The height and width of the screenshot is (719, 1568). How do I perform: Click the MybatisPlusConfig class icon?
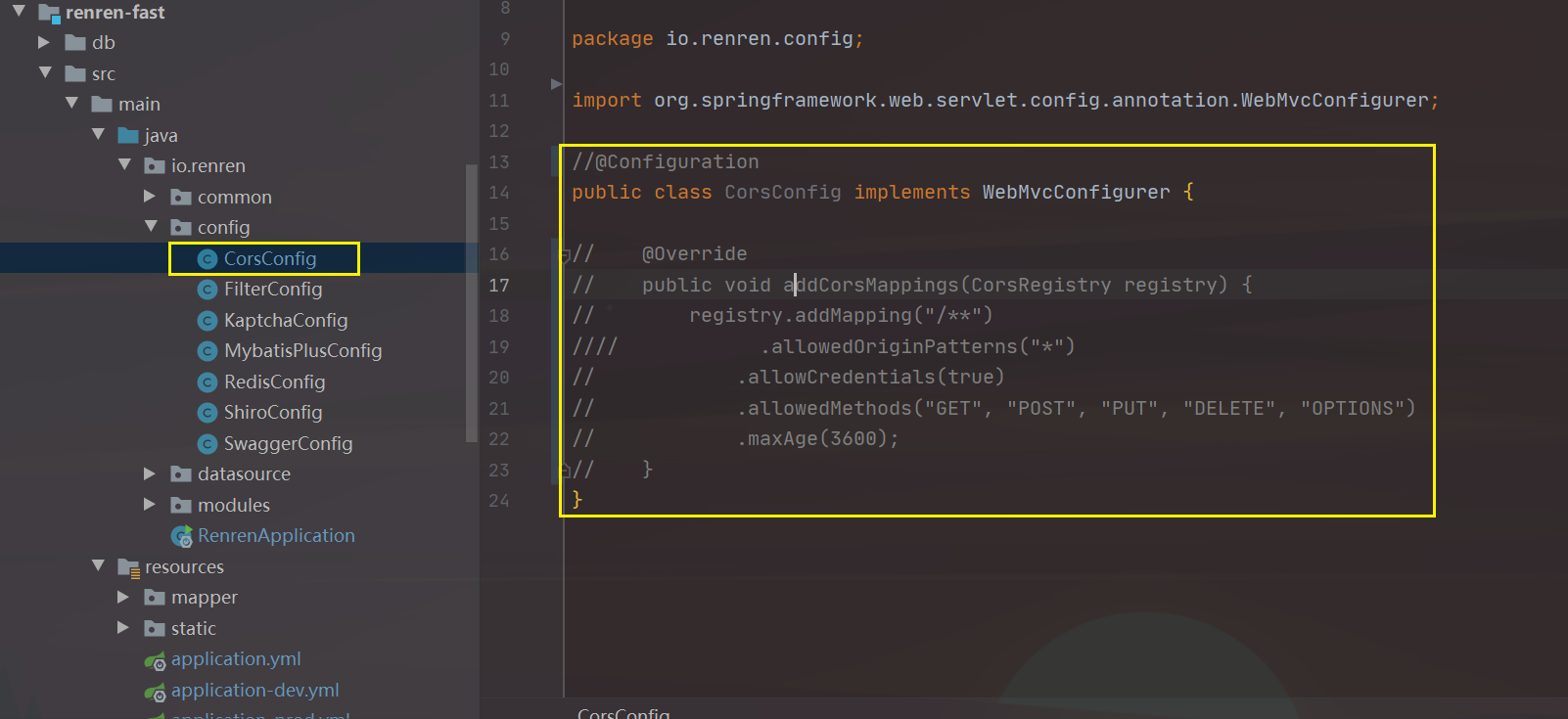[207, 351]
